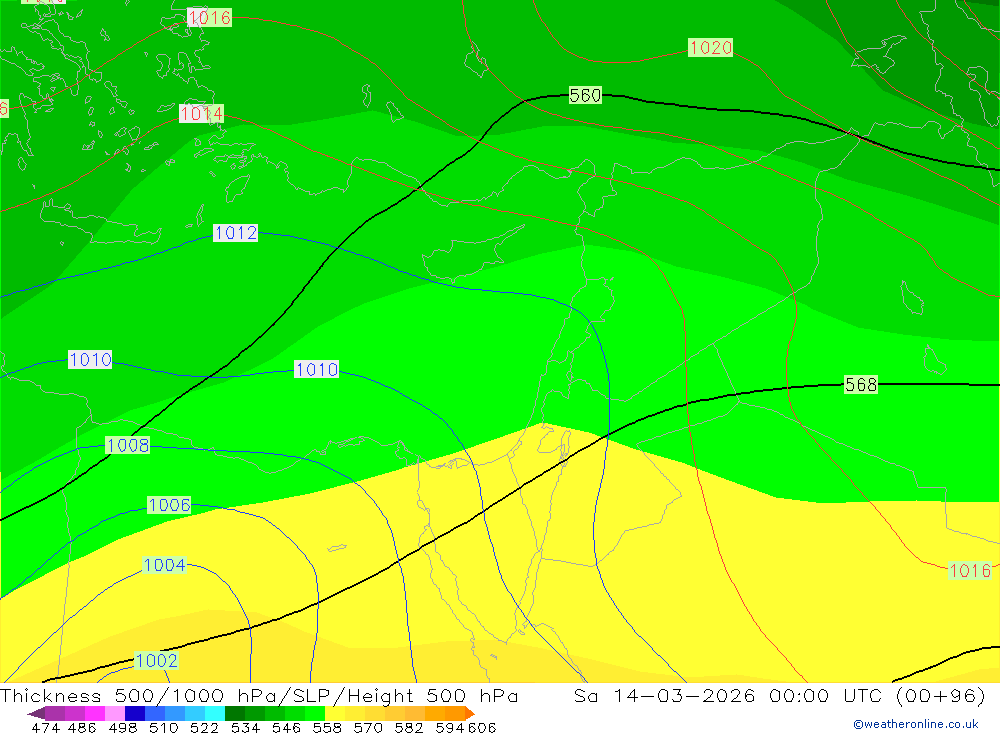Click the 1020 isobar label
Viewport: 1000px width, 733px height.
pyautogui.click(x=710, y=47)
